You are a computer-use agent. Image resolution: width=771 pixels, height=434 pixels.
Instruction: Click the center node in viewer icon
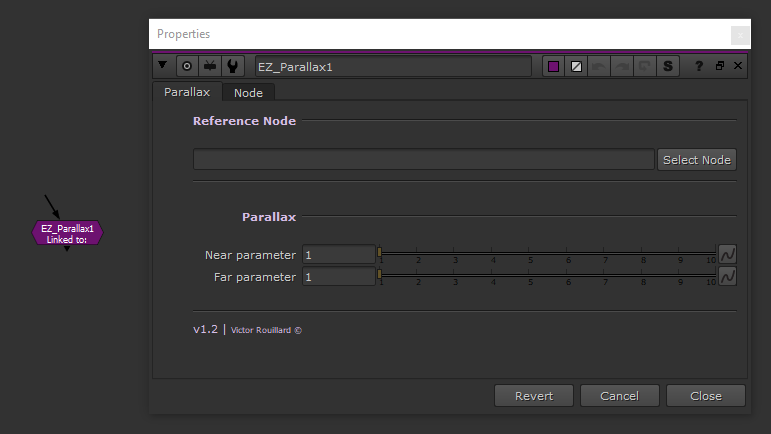click(x=187, y=66)
